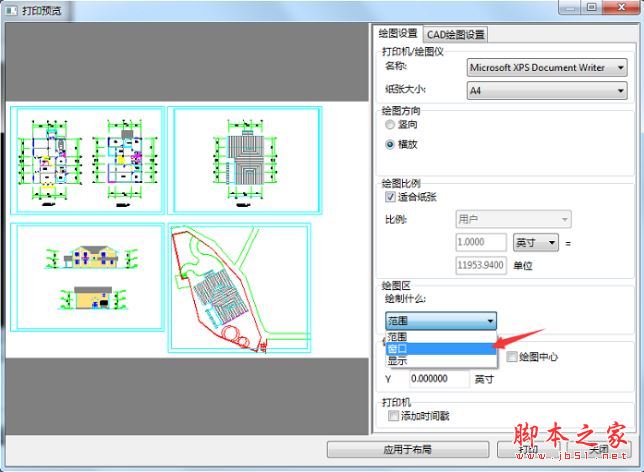Image resolution: width=644 pixels, height=472 pixels.
Task: Click the floor plans sheet in preview
Action: coord(87,160)
